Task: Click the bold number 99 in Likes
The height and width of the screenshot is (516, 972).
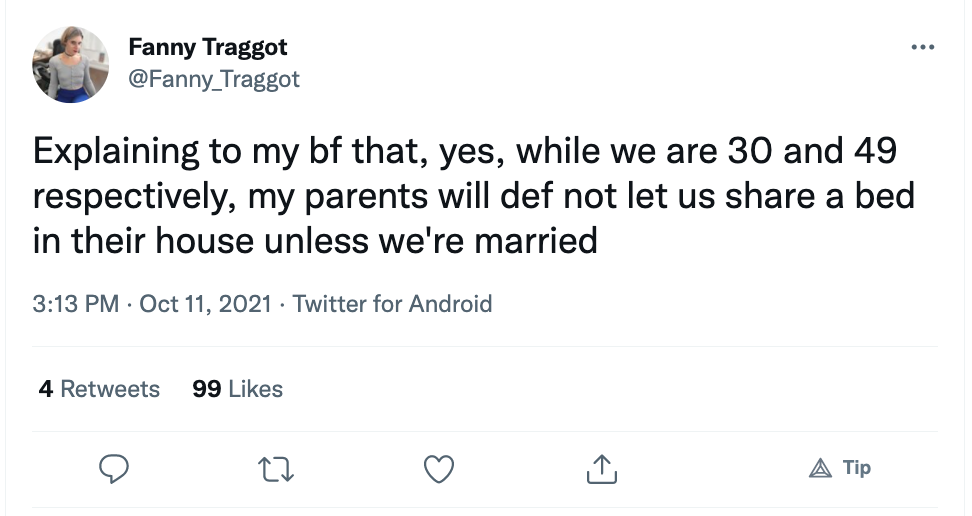Action: point(206,389)
